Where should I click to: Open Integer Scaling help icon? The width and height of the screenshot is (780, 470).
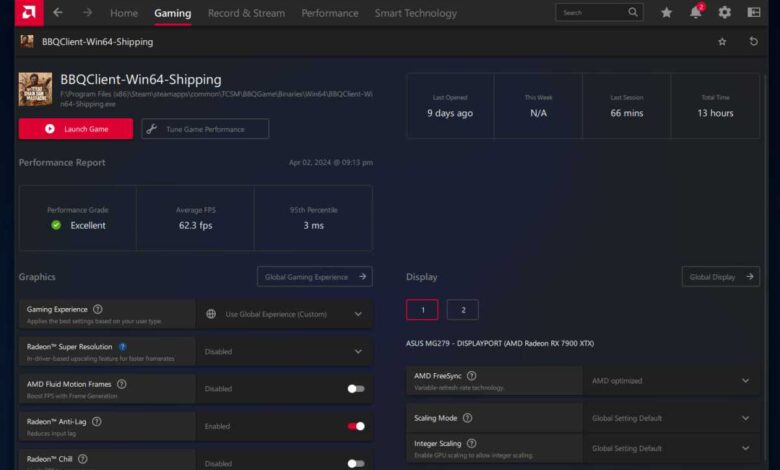[x=472, y=443]
